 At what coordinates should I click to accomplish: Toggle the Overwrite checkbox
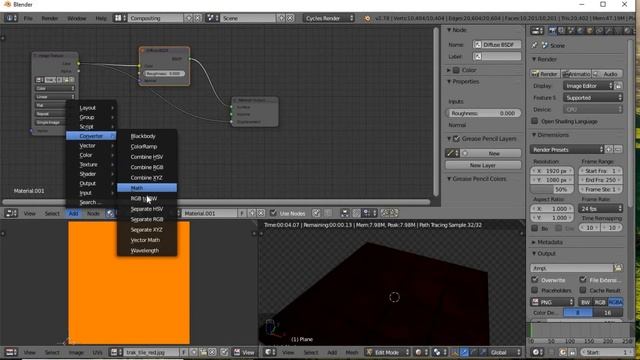tap(534, 280)
